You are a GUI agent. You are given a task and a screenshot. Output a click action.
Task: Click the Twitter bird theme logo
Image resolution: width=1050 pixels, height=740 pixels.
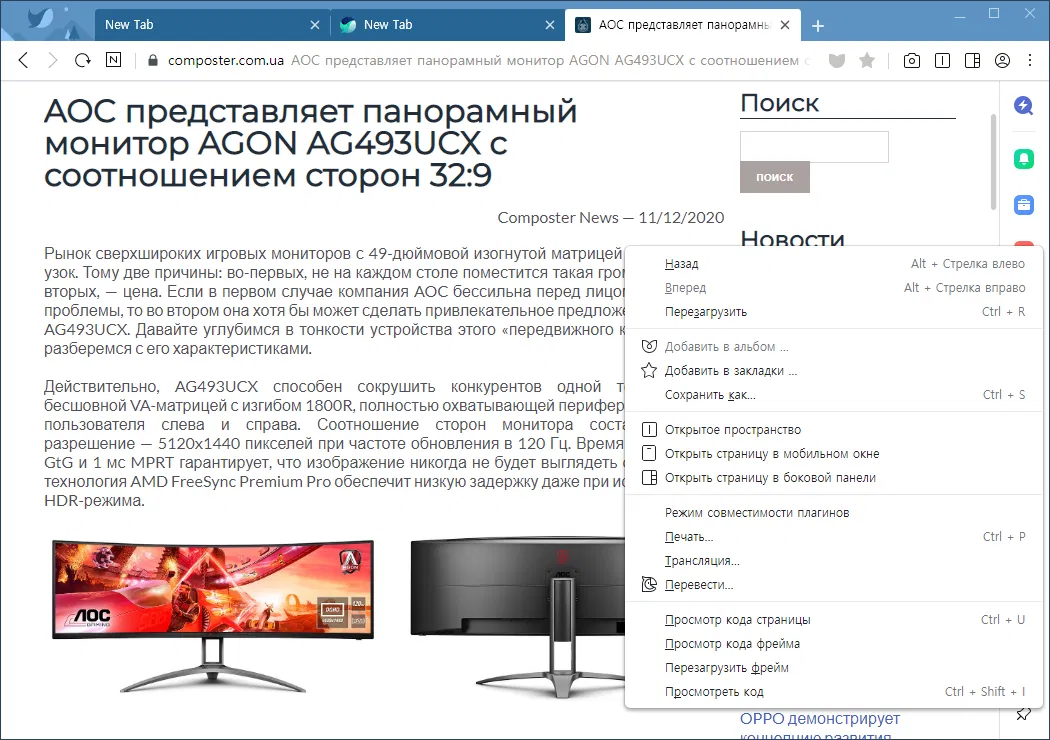[40, 17]
